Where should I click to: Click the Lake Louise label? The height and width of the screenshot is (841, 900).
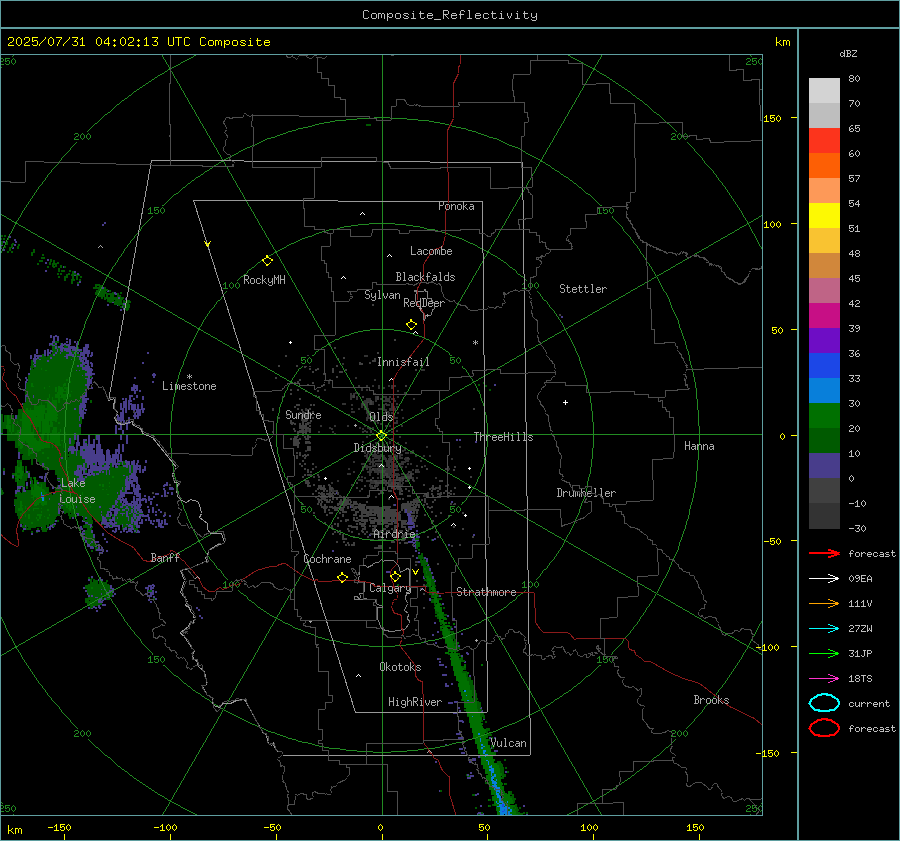click(x=77, y=491)
